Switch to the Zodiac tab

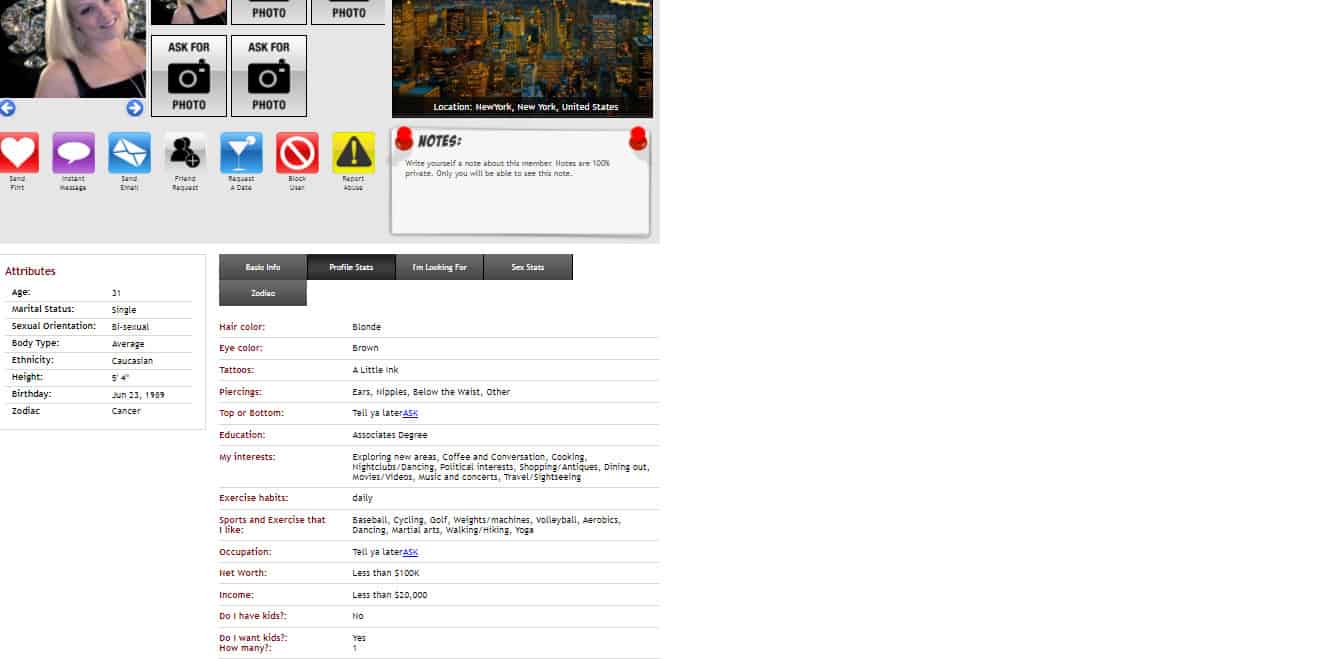click(263, 293)
